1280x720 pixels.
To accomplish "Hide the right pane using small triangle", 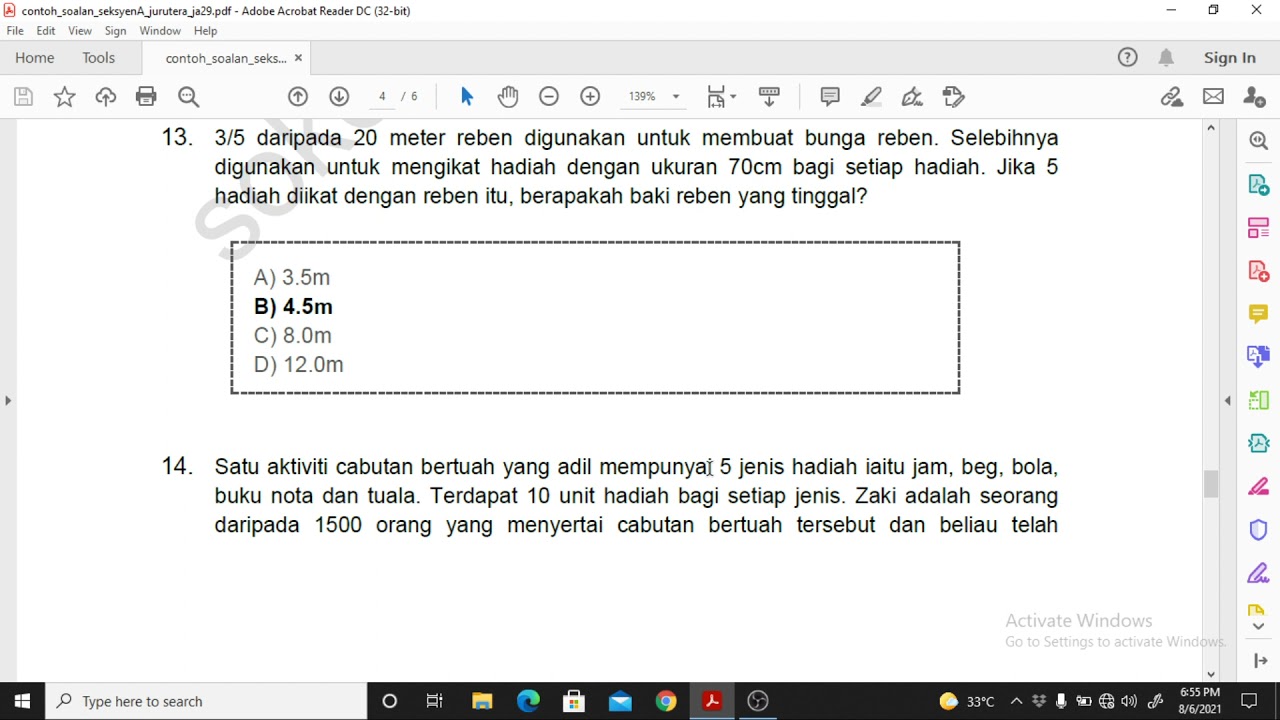I will coord(1227,401).
